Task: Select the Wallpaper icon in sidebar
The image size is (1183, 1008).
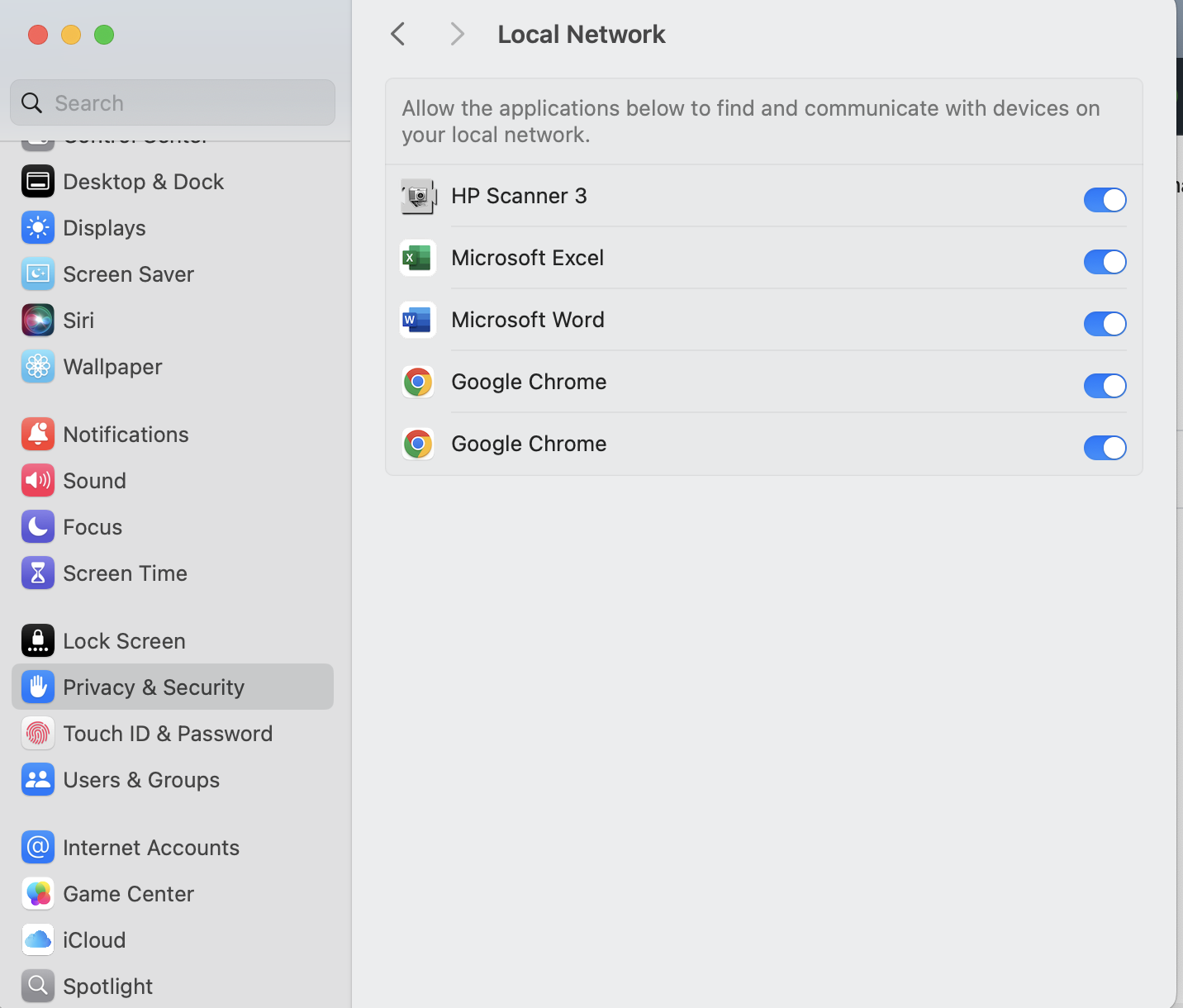Action: (x=38, y=367)
